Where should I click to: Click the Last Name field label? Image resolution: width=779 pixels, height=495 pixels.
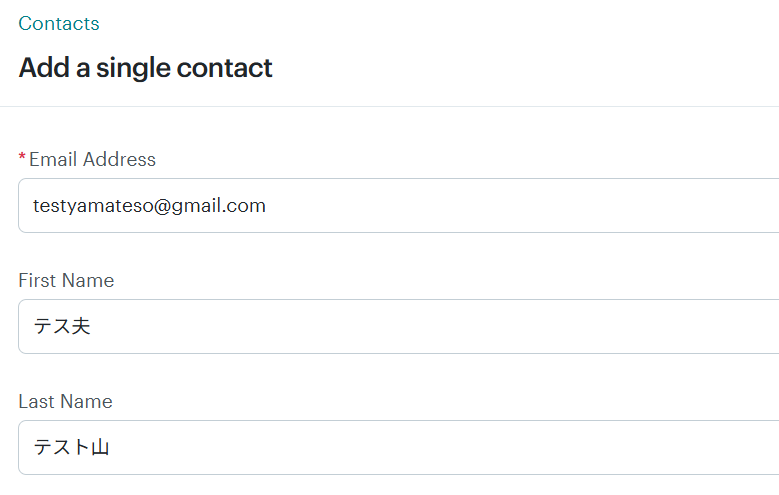pyautogui.click(x=65, y=401)
